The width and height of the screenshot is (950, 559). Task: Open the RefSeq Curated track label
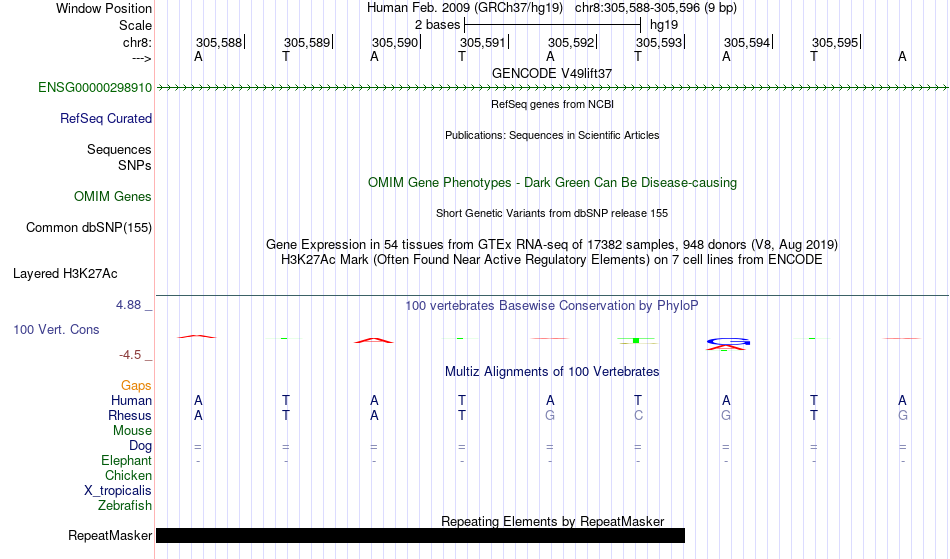point(106,119)
